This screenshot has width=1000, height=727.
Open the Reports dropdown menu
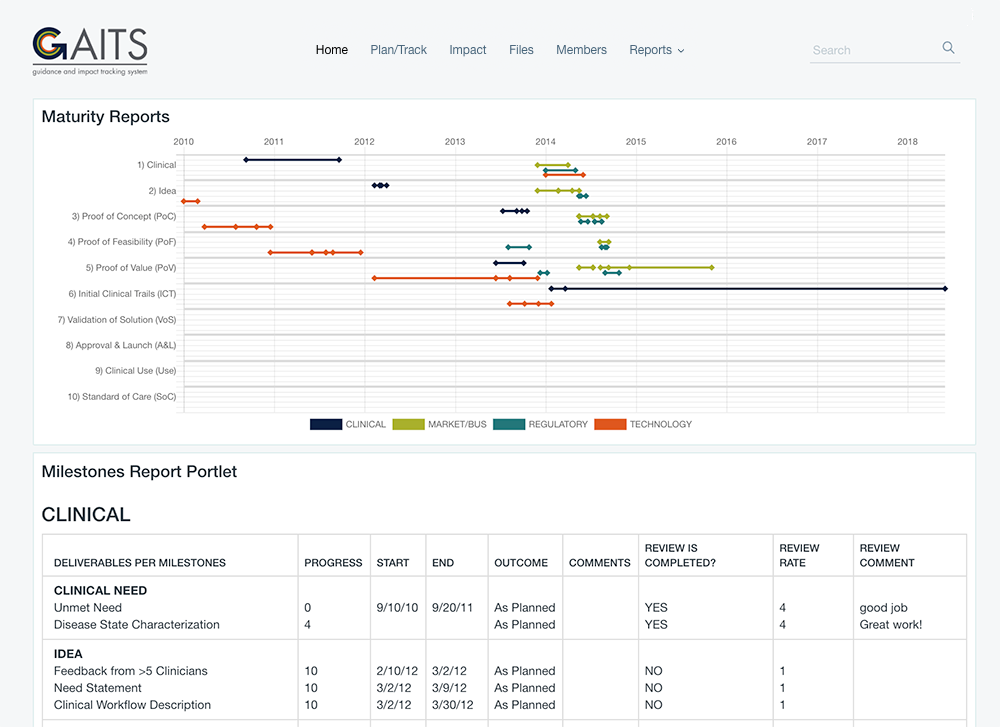656,50
